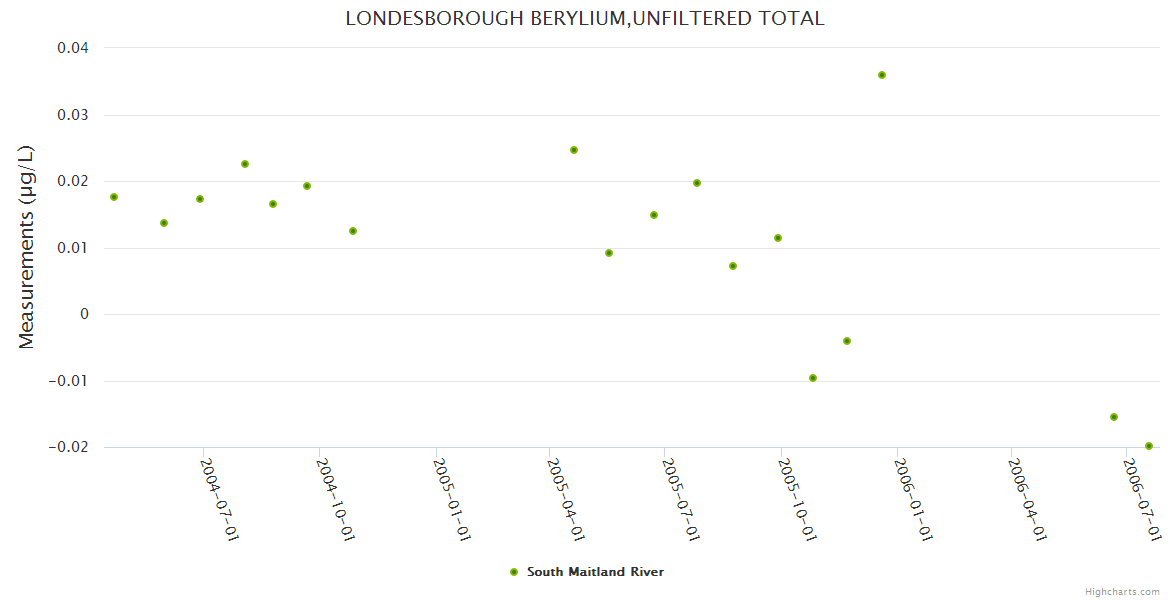1170x600 pixels.
Task: Click the data point near -0.004
Action: [847, 341]
